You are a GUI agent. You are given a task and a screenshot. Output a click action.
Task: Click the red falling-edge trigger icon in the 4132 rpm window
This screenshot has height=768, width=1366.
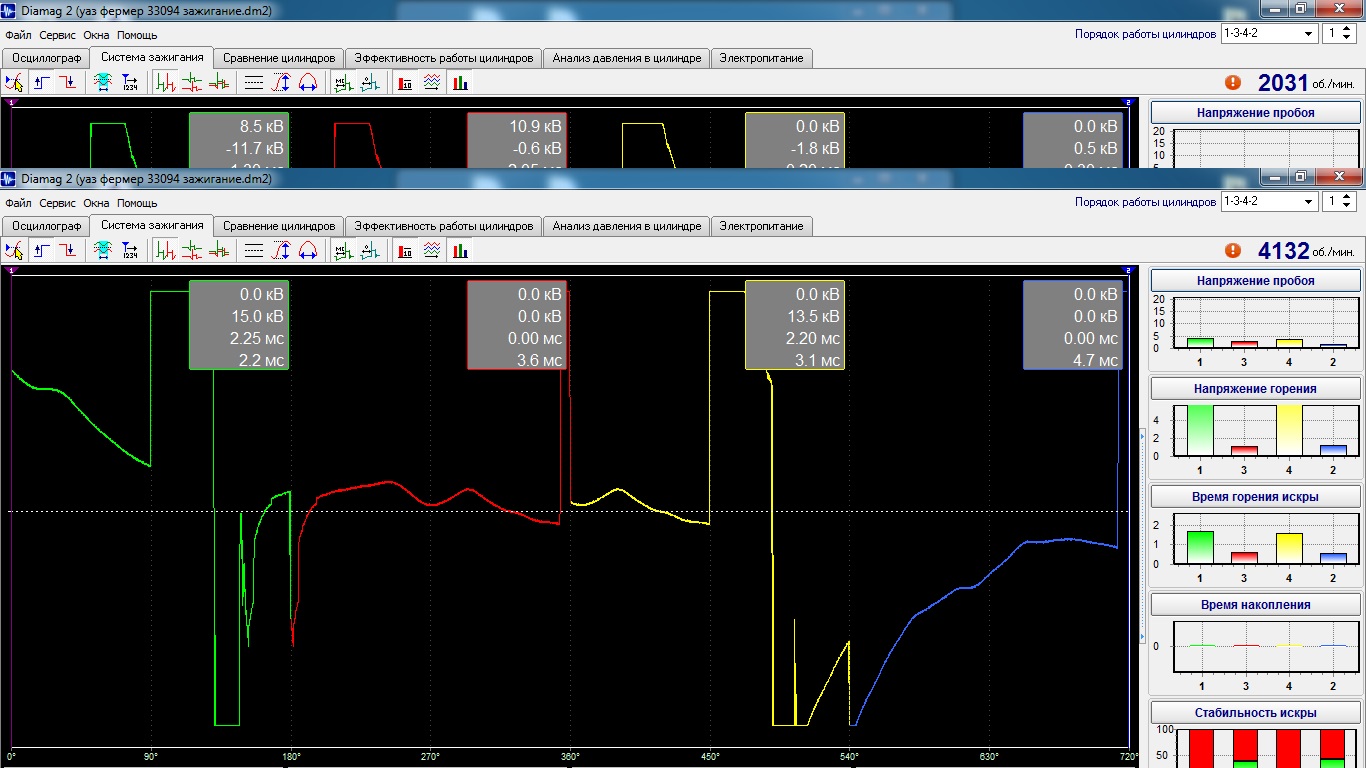coord(67,250)
